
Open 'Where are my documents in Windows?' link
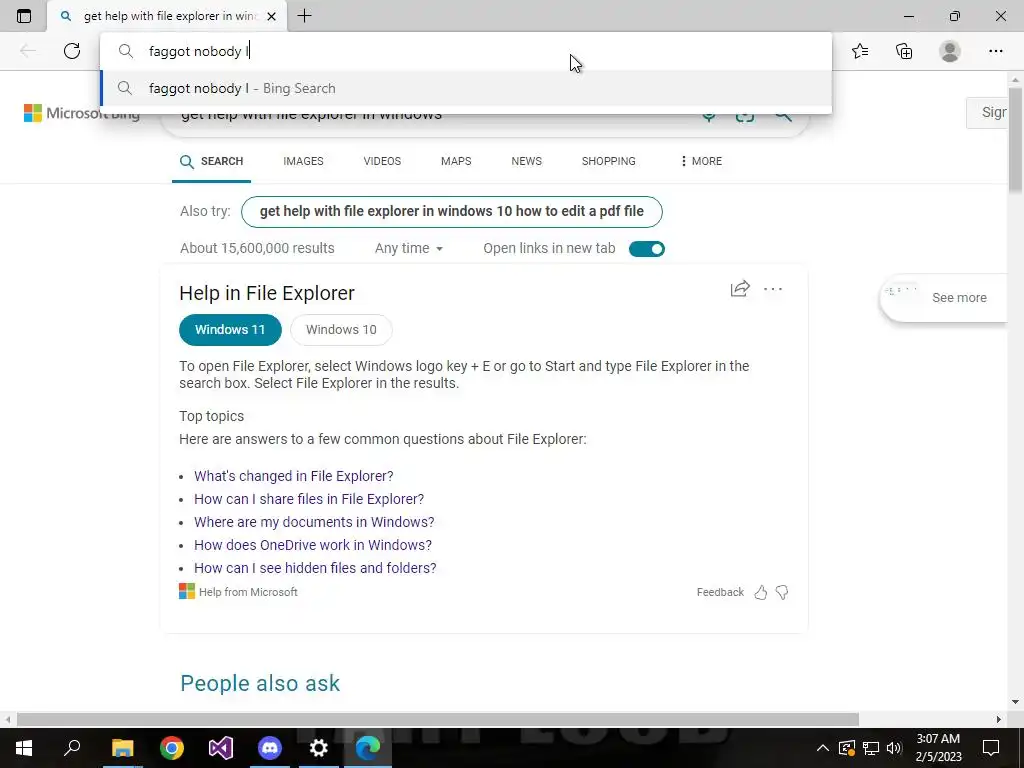click(314, 522)
